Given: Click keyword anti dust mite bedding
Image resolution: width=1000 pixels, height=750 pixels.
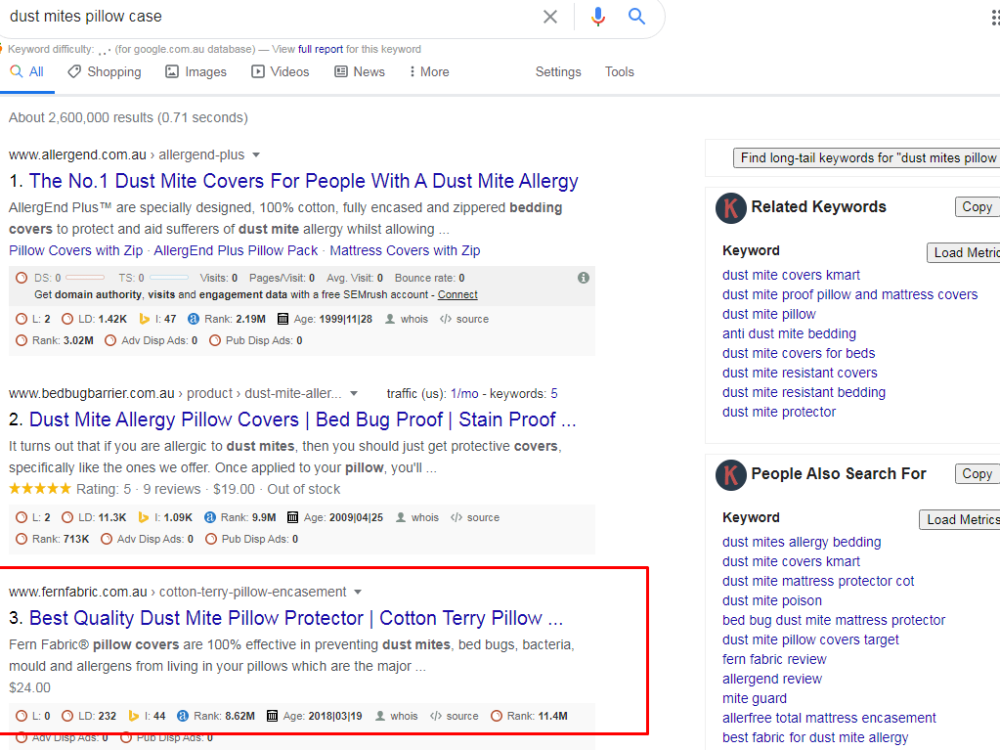Looking at the screenshot, I should [x=789, y=334].
